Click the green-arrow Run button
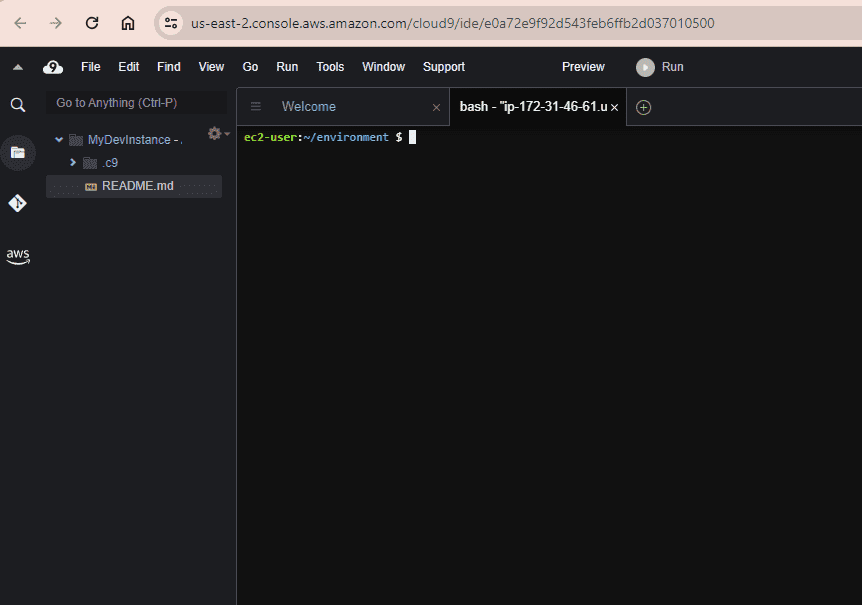 point(660,67)
